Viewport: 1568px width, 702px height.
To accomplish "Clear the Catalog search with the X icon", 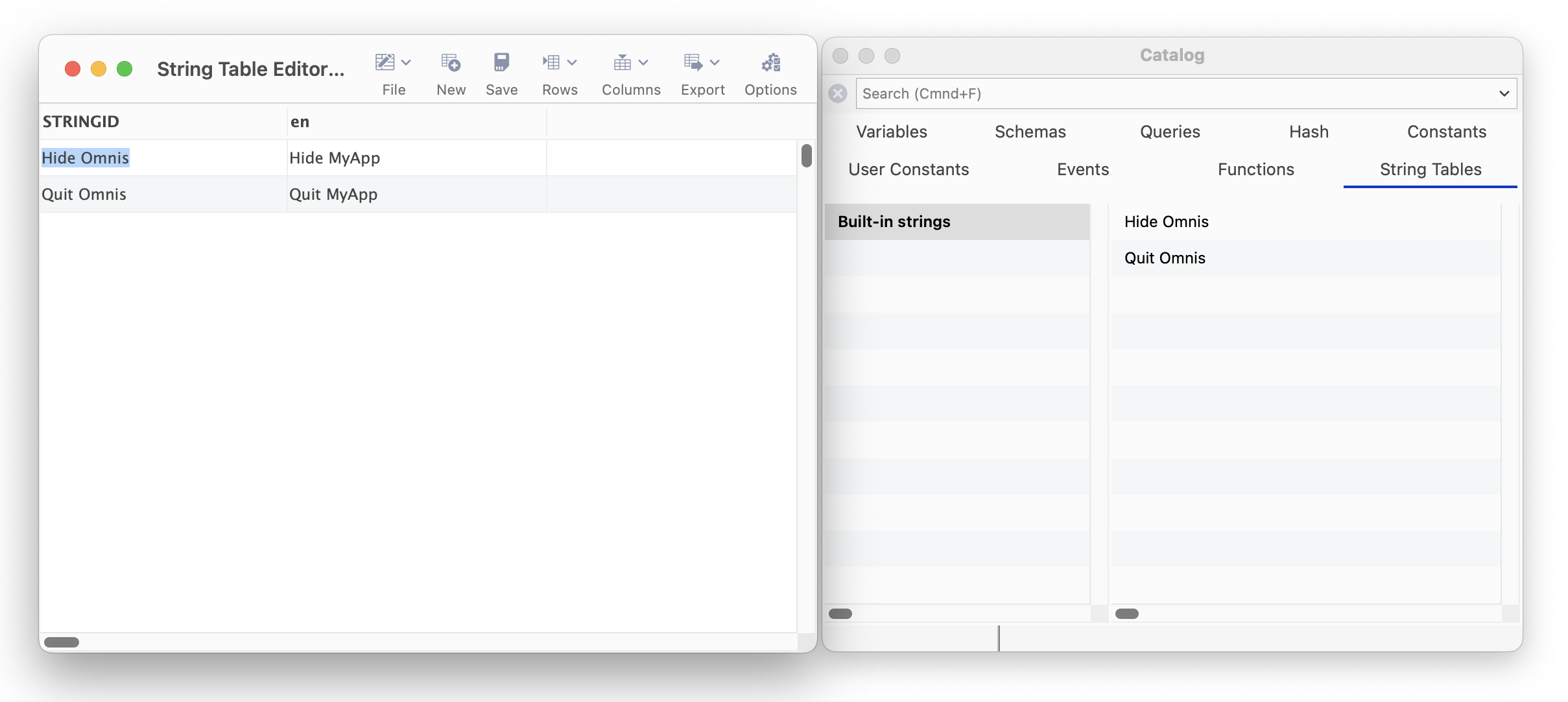I will pyautogui.click(x=838, y=93).
